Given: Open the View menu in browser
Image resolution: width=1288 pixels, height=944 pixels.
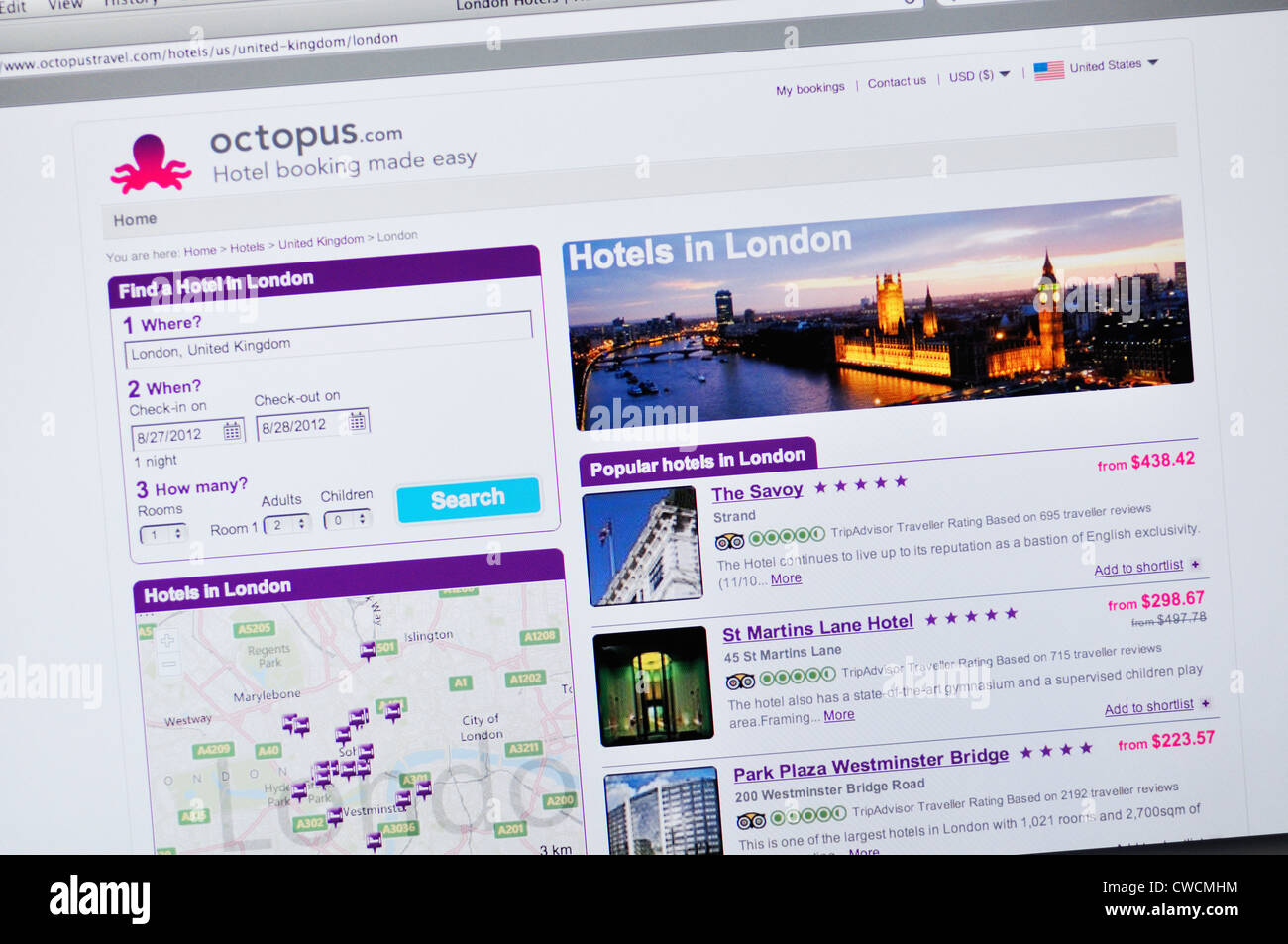Looking at the screenshot, I should [65, 5].
